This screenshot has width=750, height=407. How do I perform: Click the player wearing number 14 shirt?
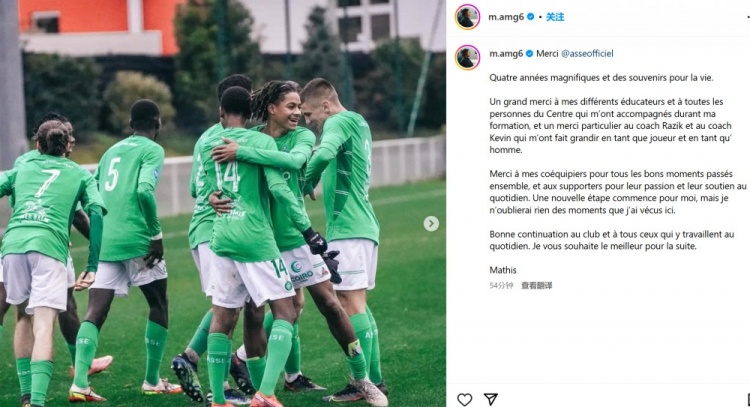249,239
